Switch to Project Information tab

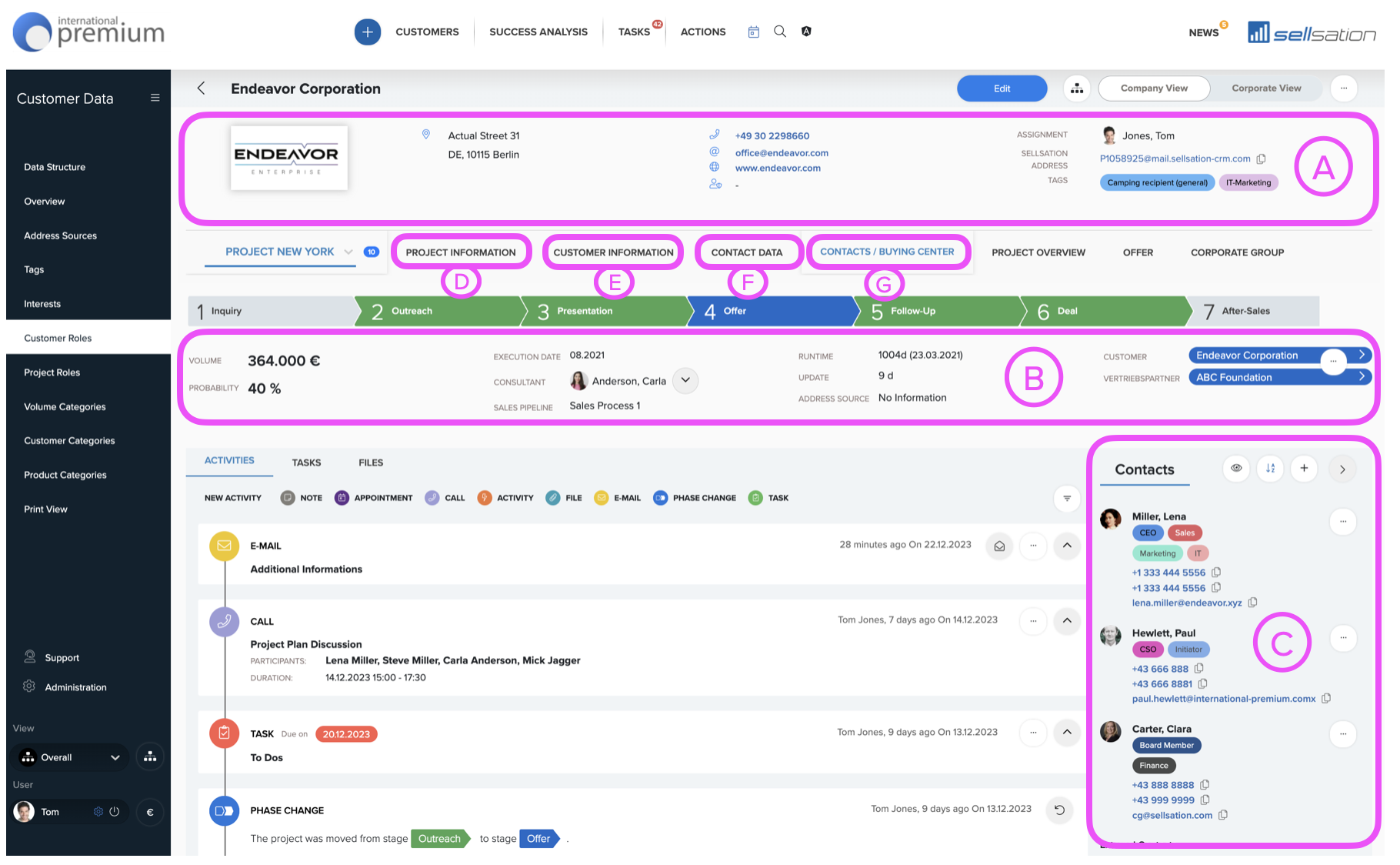pyautogui.click(x=461, y=252)
